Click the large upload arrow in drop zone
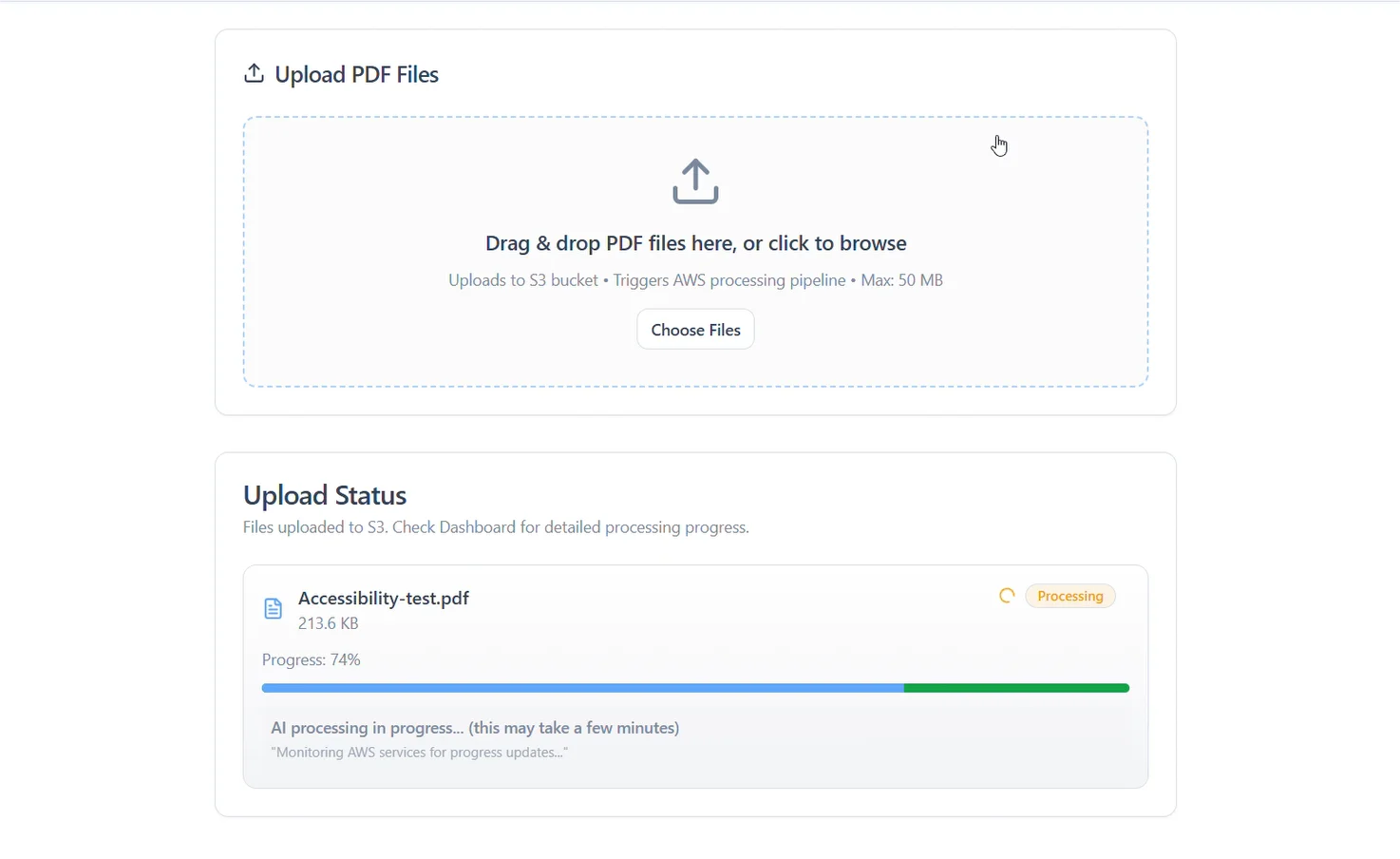 point(695,181)
